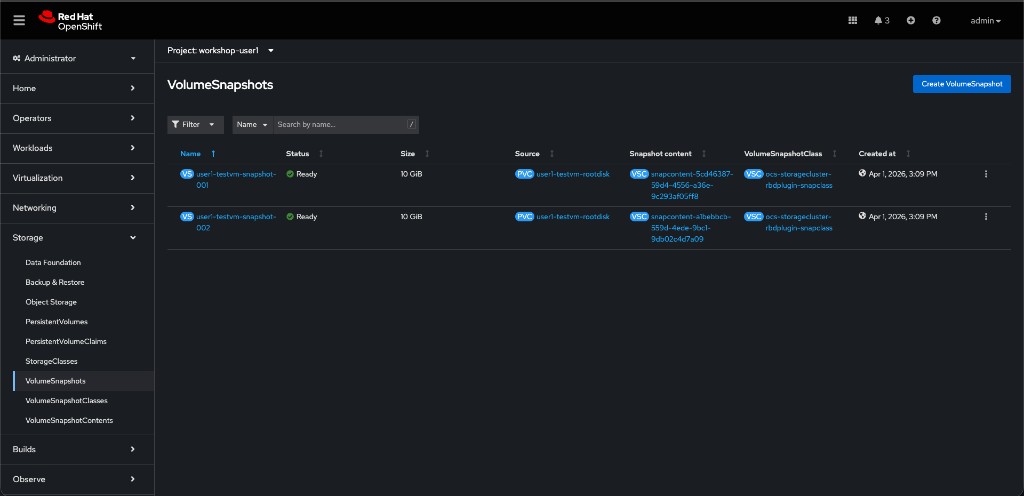Click globe icon beside snapshot-001 created time

point(862,174)
